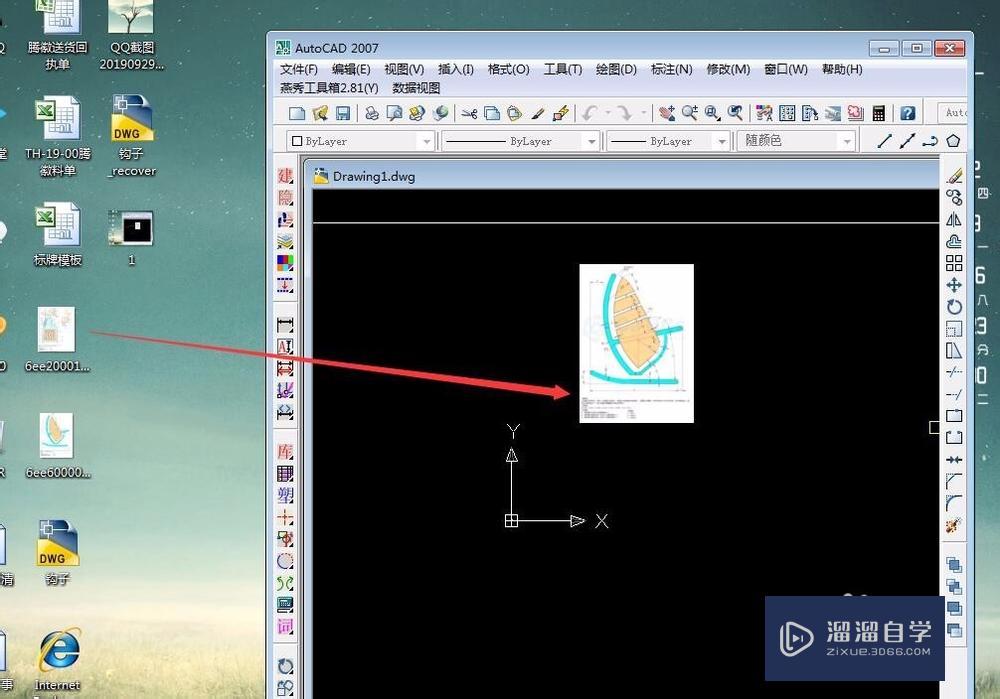Select the Offset tool
1000x699 pixels.
[954, 241]
